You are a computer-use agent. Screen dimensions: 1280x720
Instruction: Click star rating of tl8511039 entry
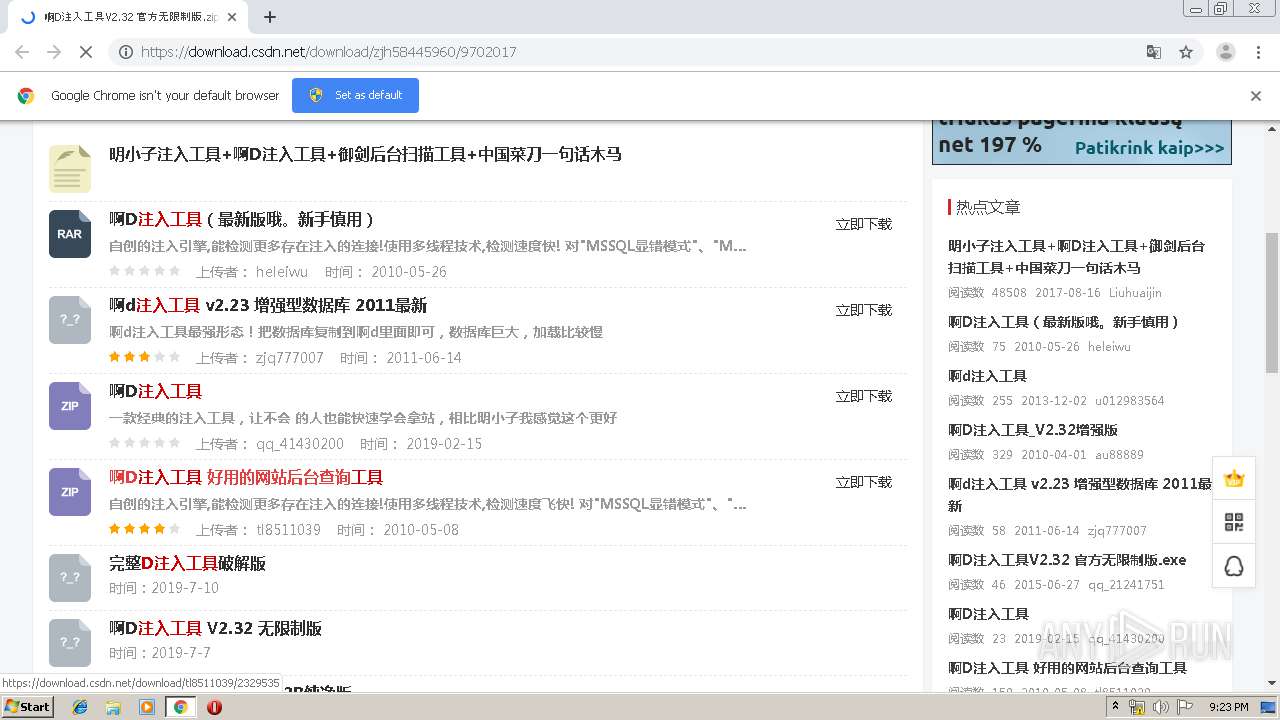(x=145, y=529)
